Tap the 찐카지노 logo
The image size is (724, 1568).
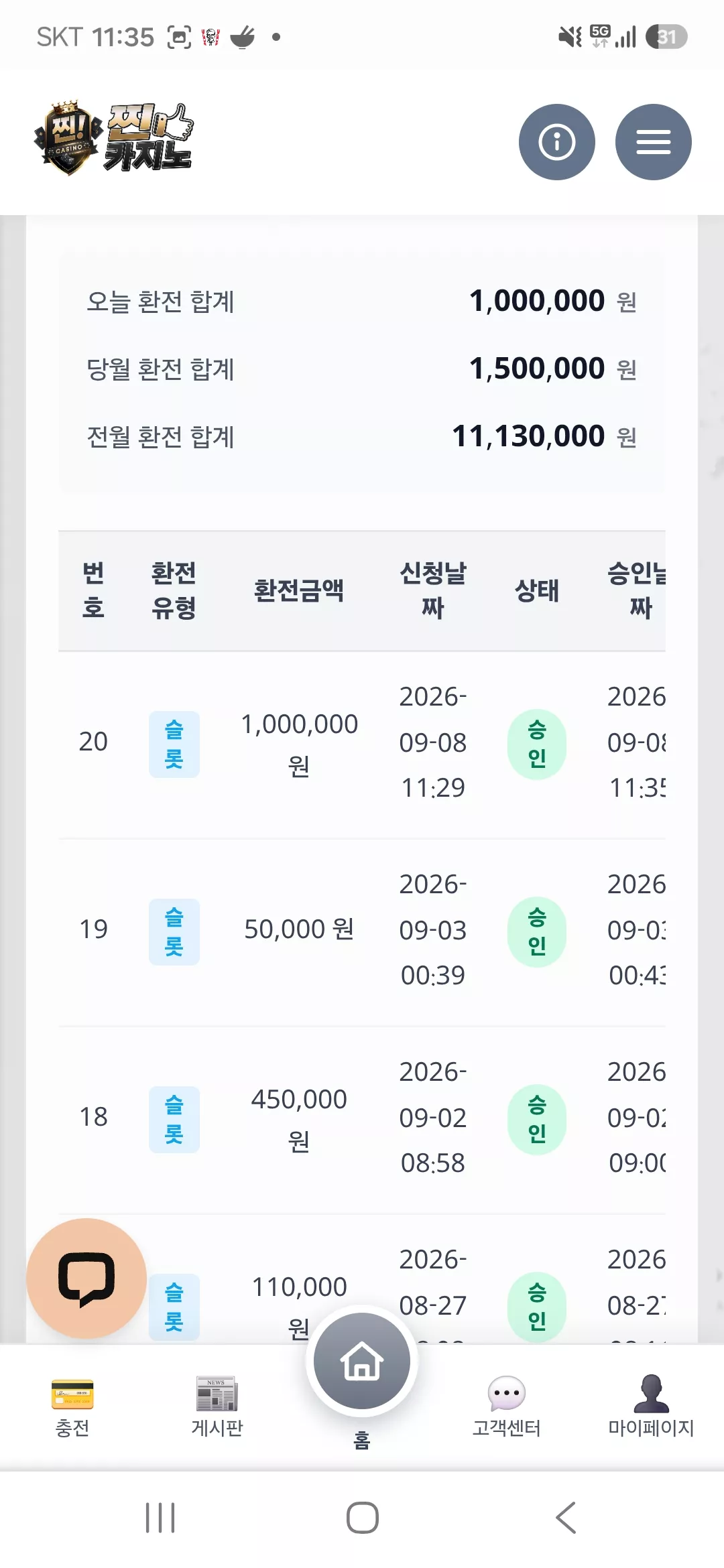114,138
